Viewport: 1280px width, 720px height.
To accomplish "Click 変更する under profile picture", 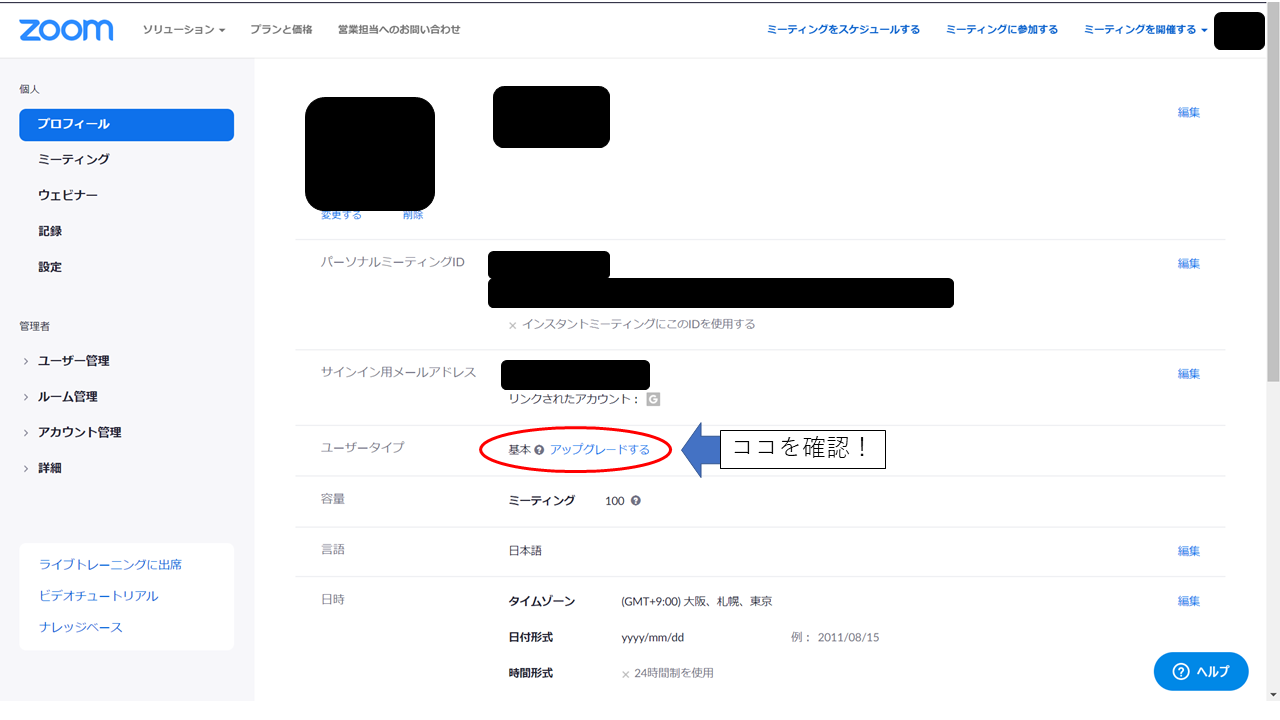I will [x=341, y=215].
